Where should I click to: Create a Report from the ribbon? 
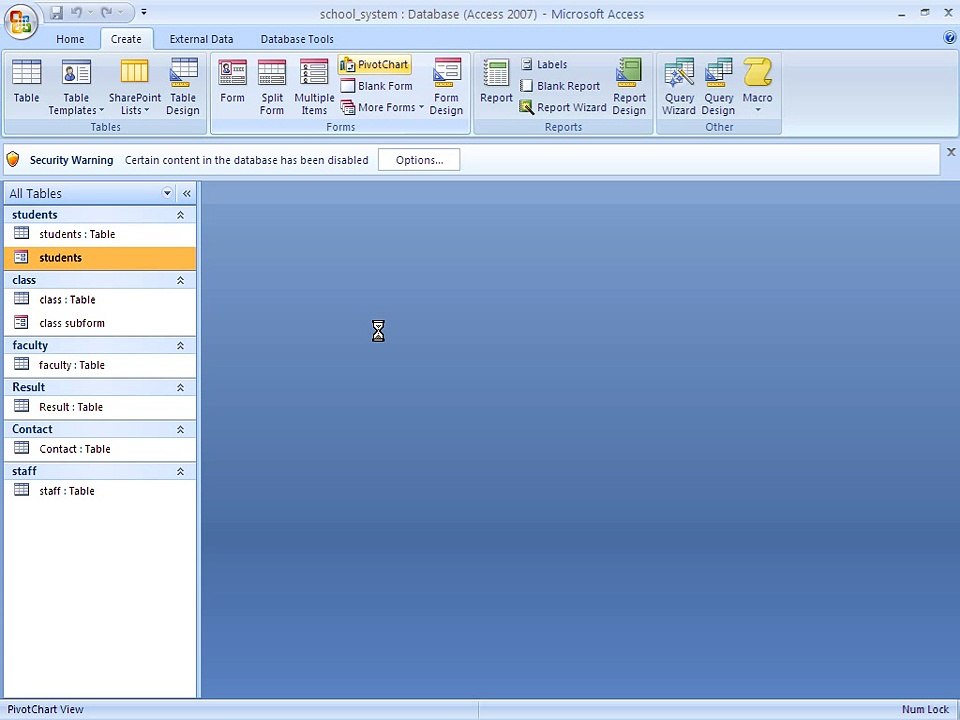coord(496,81)
